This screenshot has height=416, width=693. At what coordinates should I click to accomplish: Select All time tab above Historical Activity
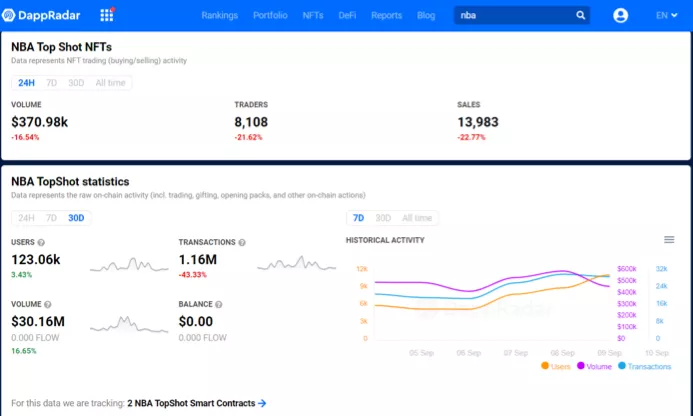pos(417,218)
